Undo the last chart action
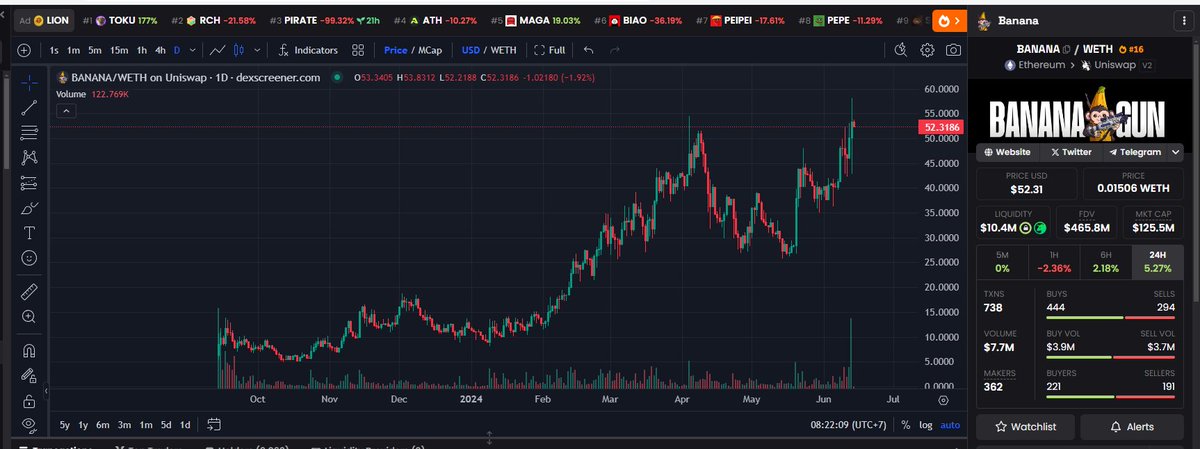This screenshot has width=1200, height=449. coord(588,50)
